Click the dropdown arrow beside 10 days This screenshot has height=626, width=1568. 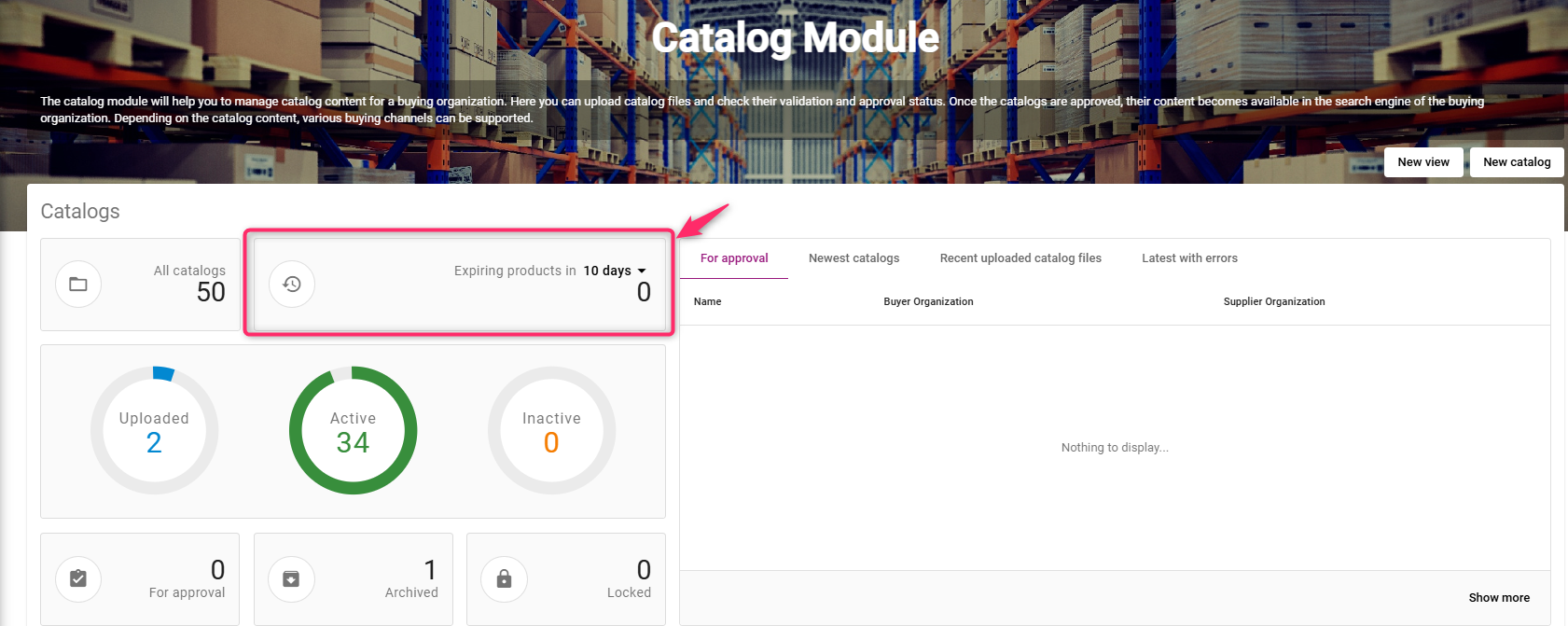642,271
